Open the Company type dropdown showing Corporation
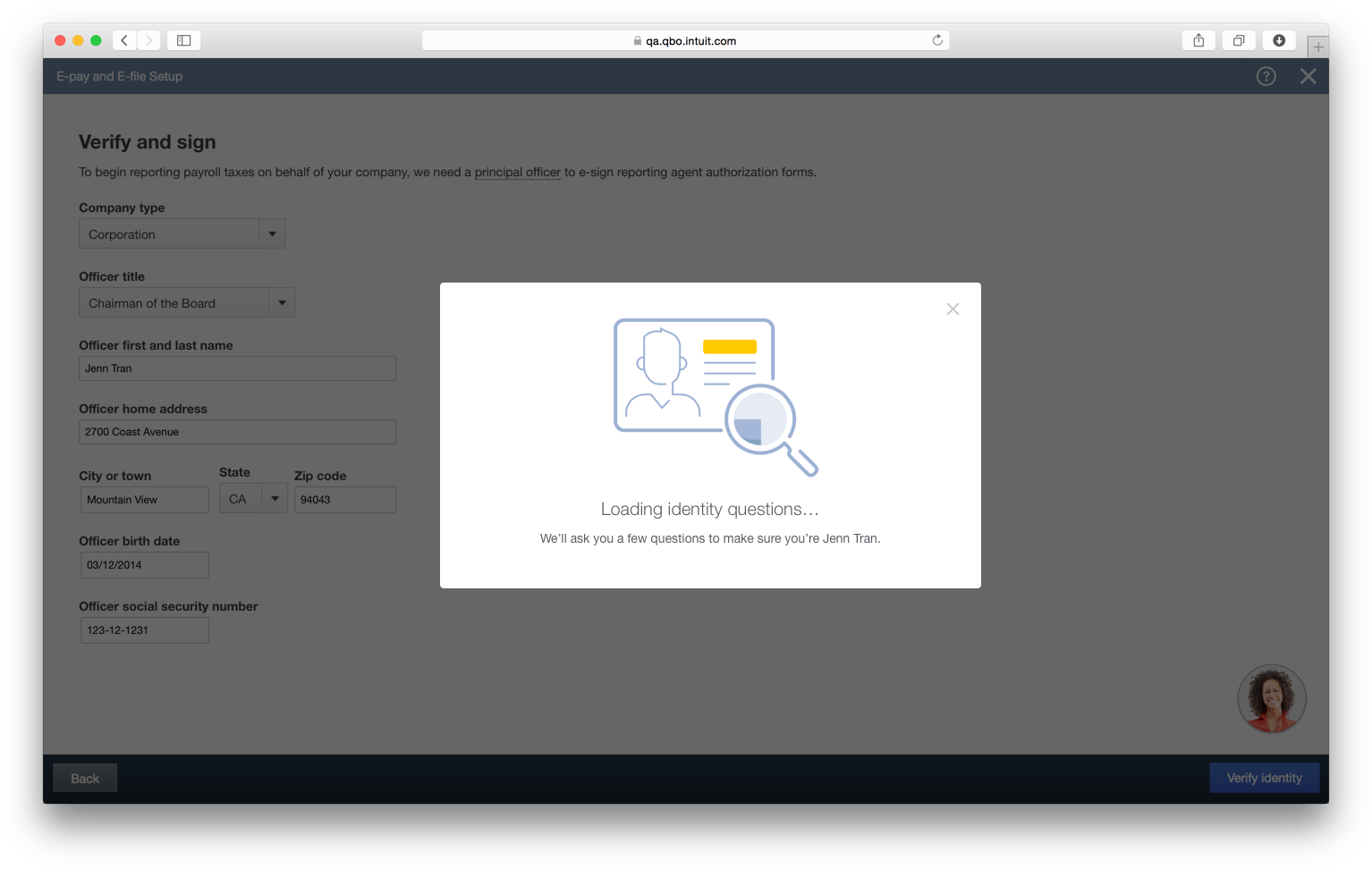The height and width of the screenshot is (870, 1372). pos(182,234)
